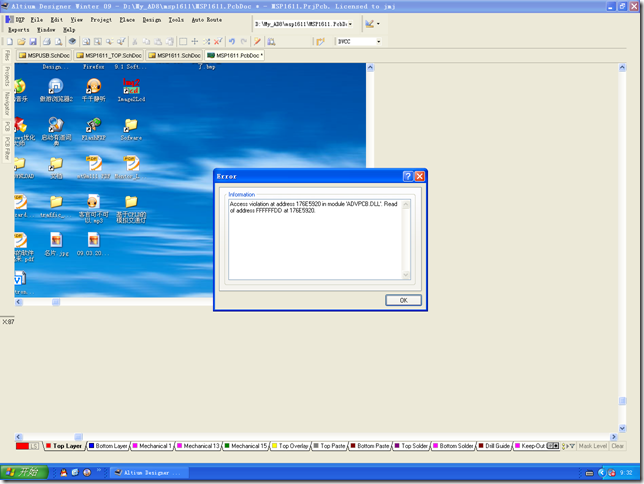The width and height of the screenshot is (644, 484).
Task: Click the error dialog help question mark
Action: tap(408, 176)
